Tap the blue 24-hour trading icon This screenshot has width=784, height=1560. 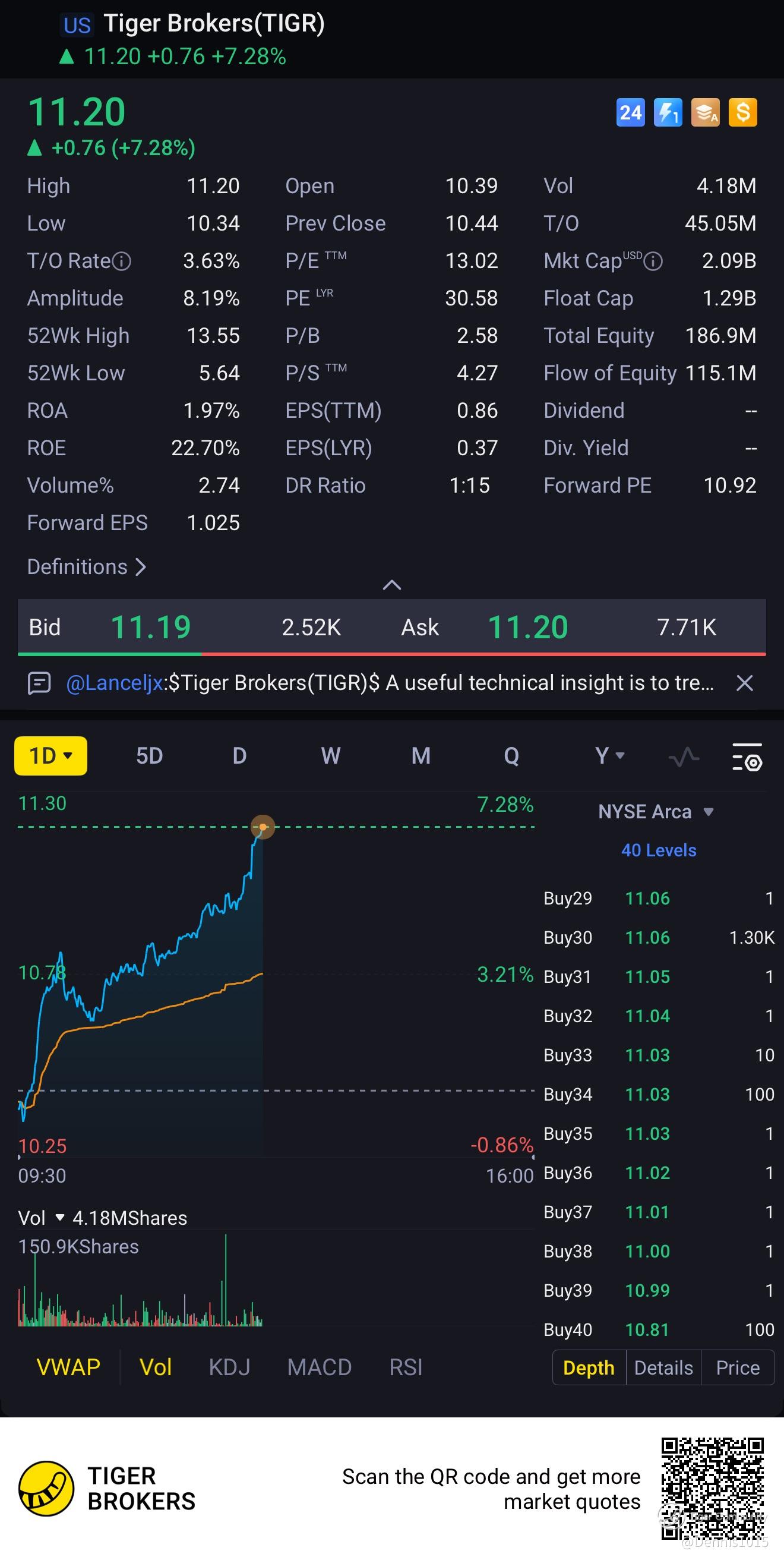point(630,113)
